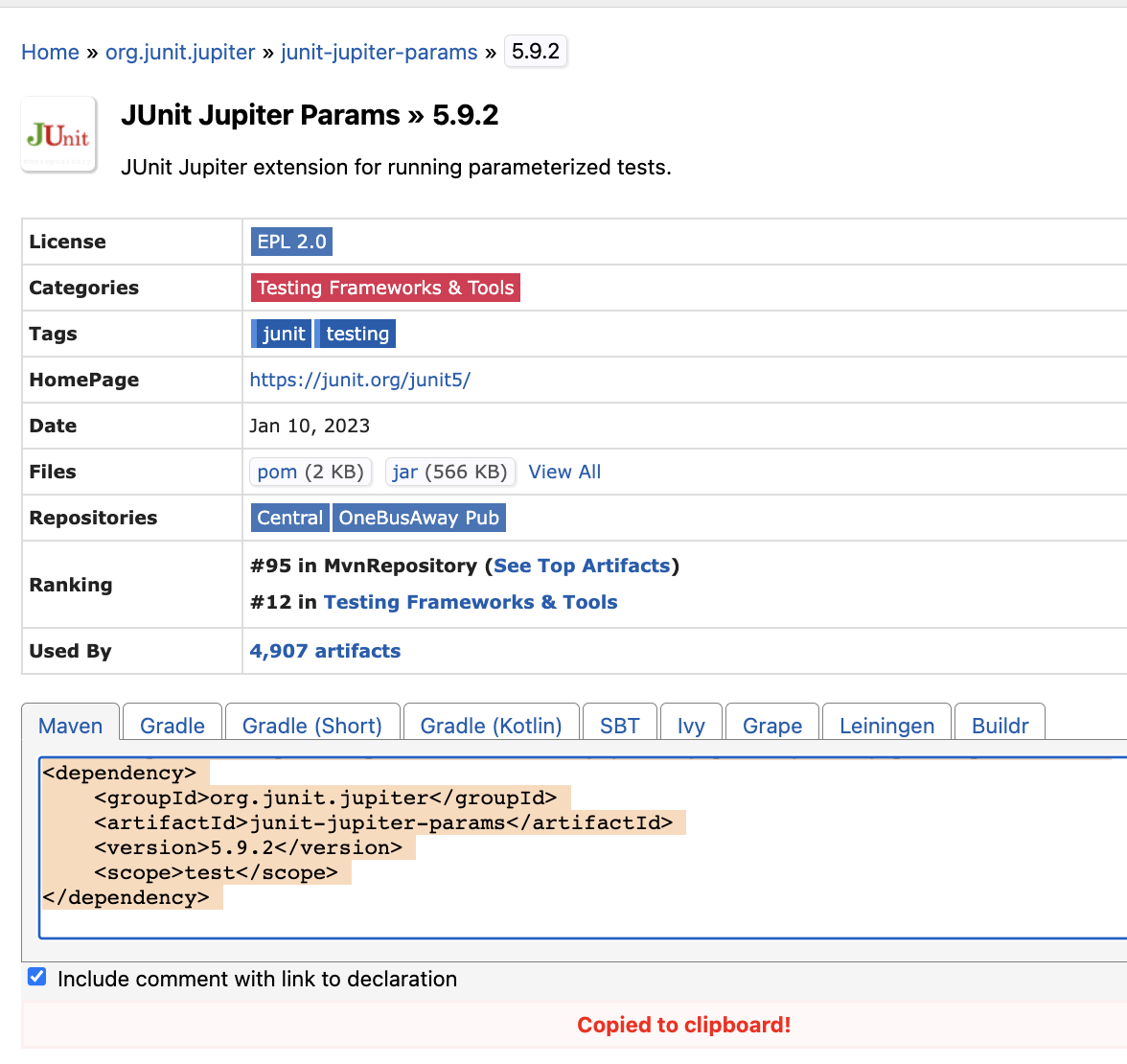
Task: Open org.junit.jupiter breadcrumb link
Action: pyautogui.click(x=180, y=52)
